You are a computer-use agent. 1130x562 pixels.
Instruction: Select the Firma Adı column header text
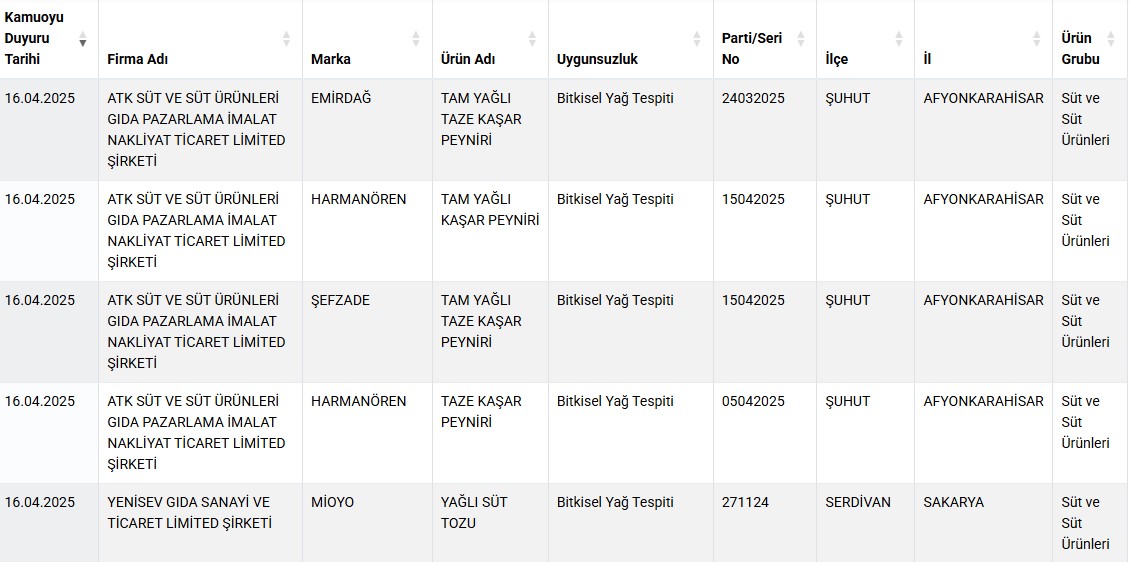[x=138, y=59]
